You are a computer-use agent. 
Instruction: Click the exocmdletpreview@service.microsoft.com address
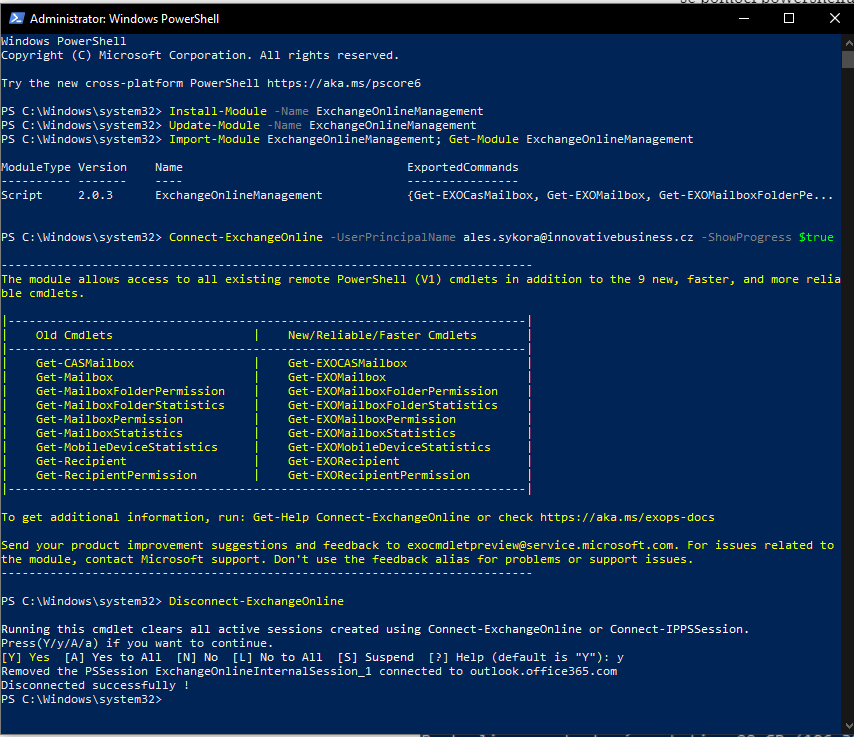click(x=543, y=545)
